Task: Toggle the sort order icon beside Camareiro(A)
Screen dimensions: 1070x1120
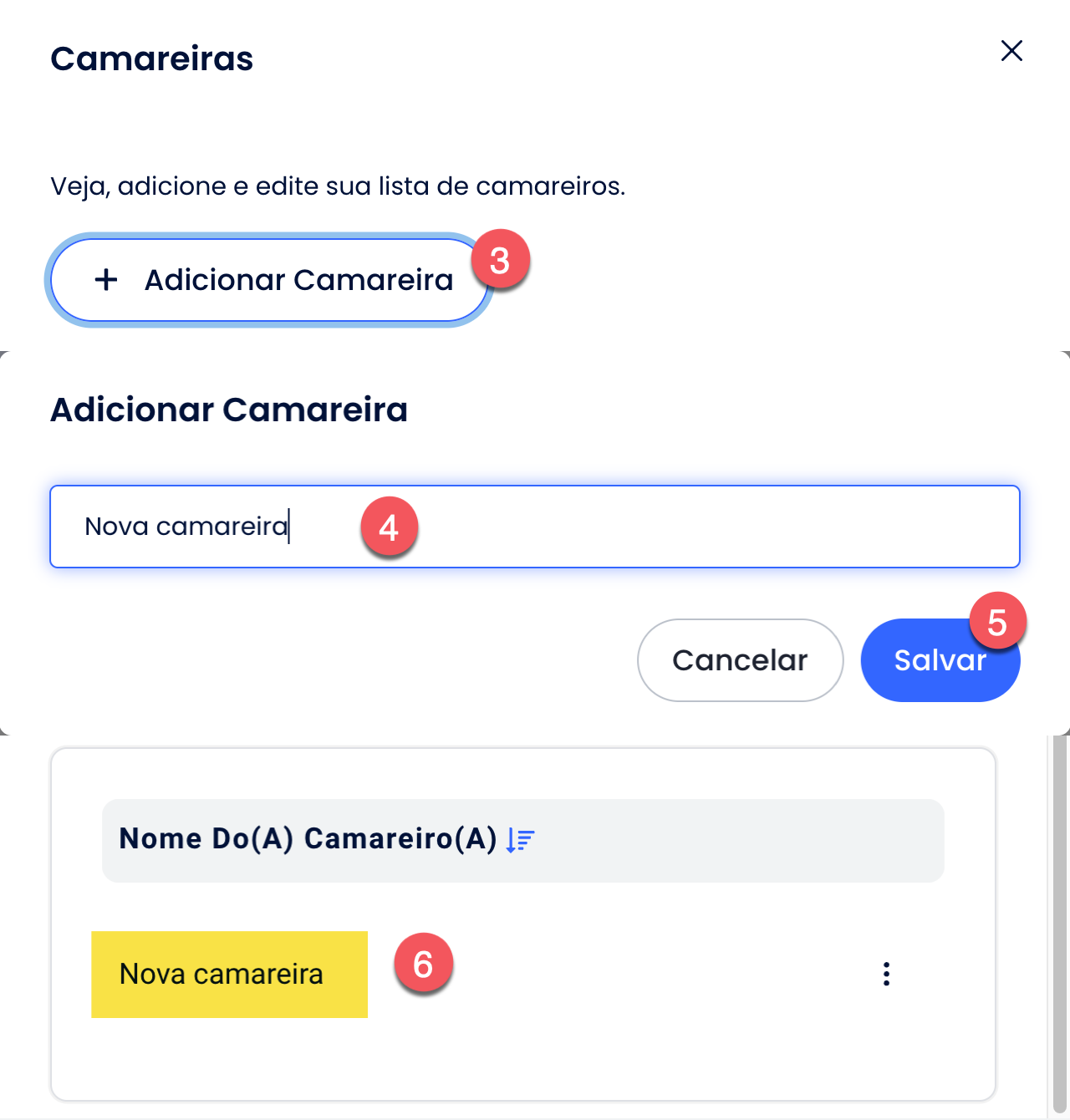Action: click(x=520, y=840)
